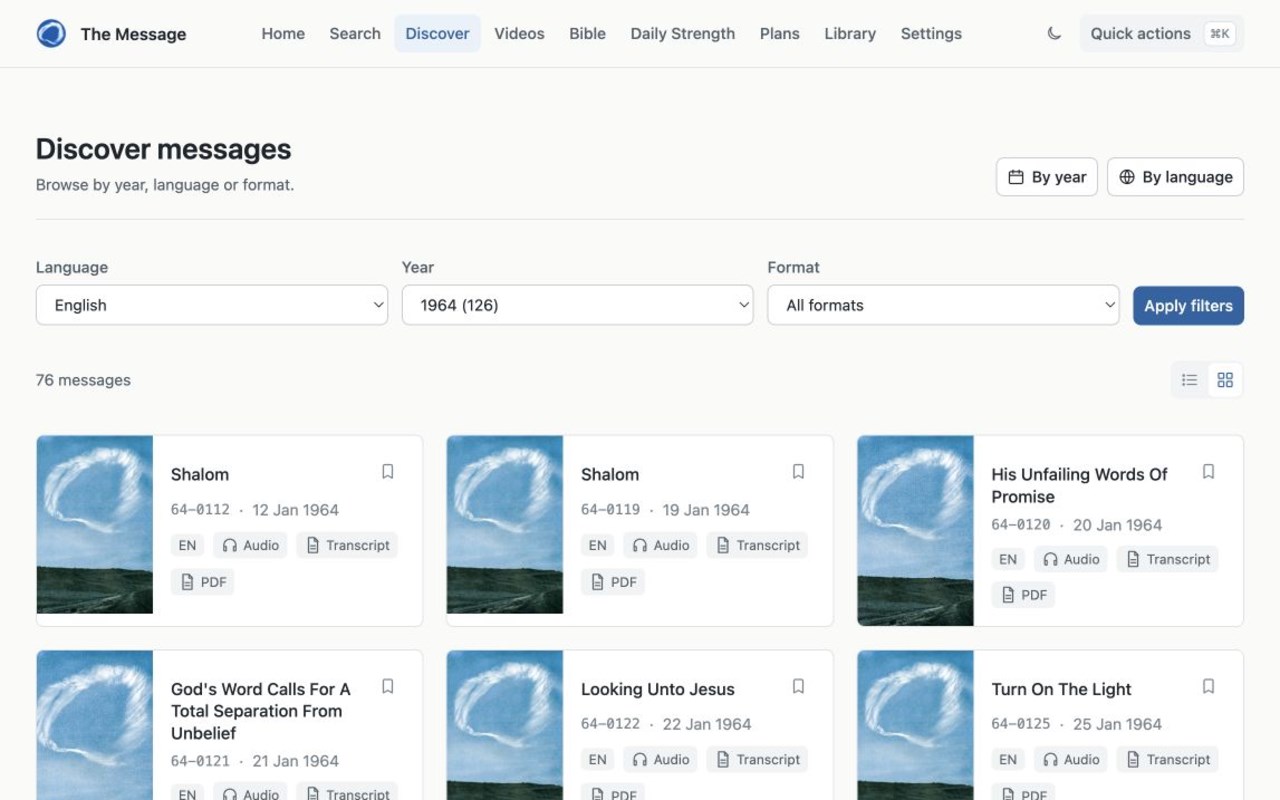Viewport: 1280px width, 800px height.
Task: Go to Plans page
Action: pos(779,34)
